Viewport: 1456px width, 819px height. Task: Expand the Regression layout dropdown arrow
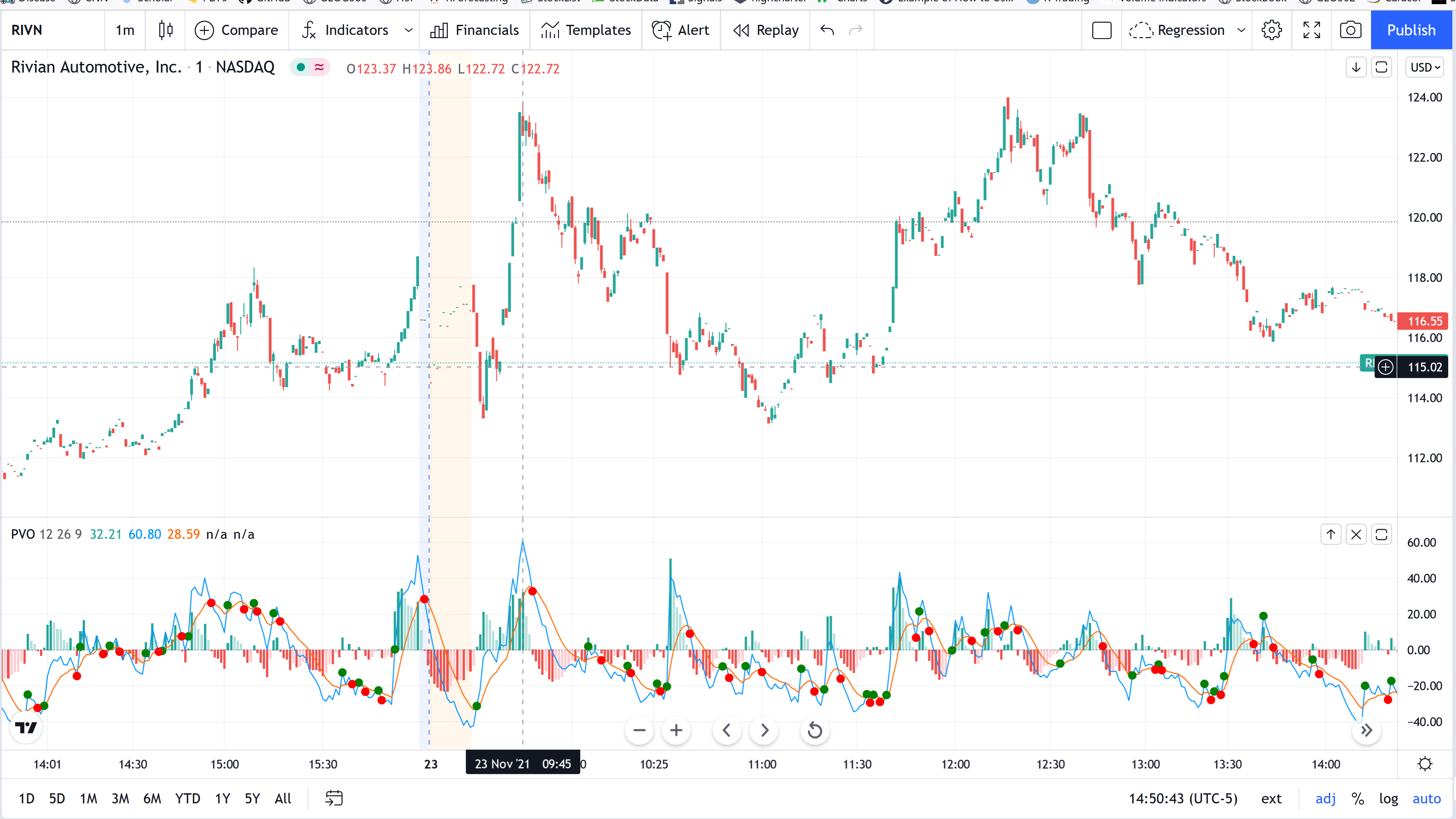1241,30
